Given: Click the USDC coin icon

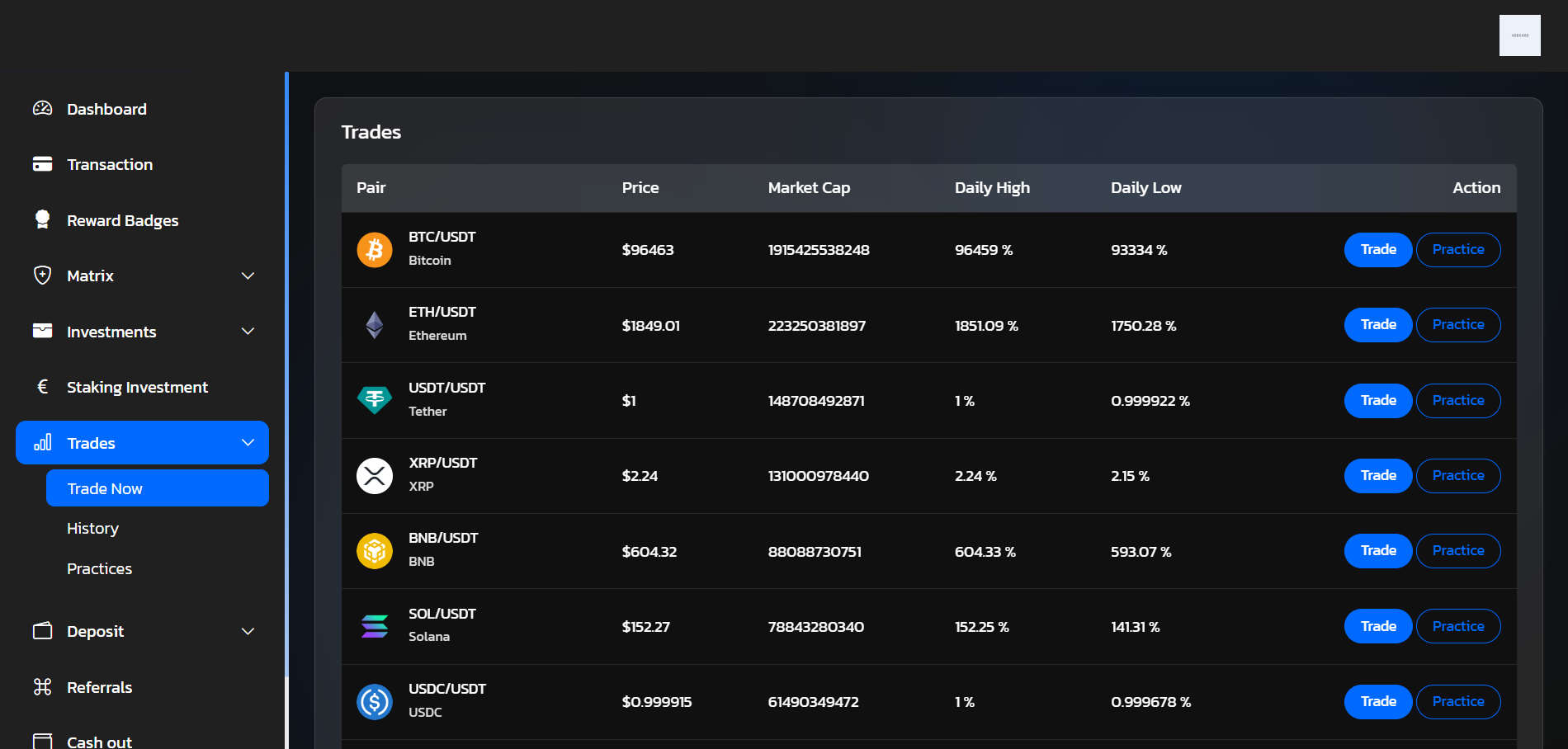Looking at the screenshot, I should pos(374,702).
